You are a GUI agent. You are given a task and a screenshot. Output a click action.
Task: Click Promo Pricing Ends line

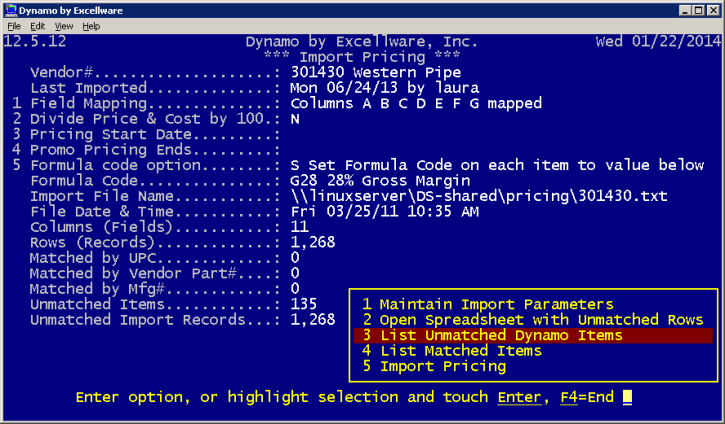coord(146,150)
